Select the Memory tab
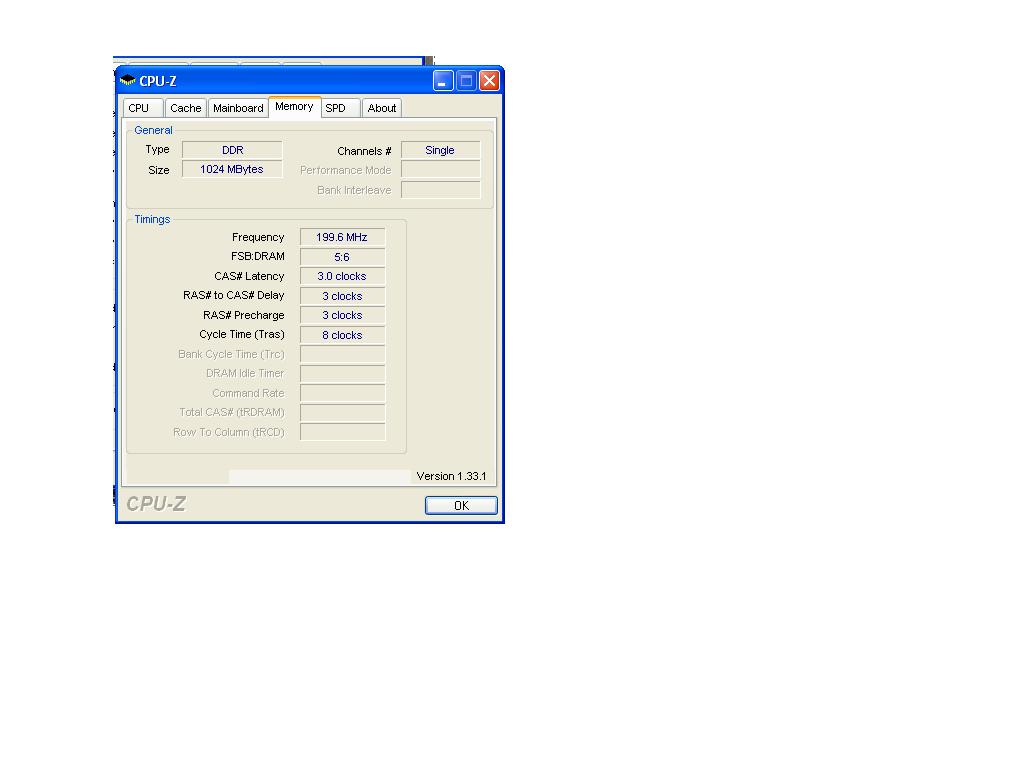Screen dimensions: 1024x768 click(x=294, y=106)
